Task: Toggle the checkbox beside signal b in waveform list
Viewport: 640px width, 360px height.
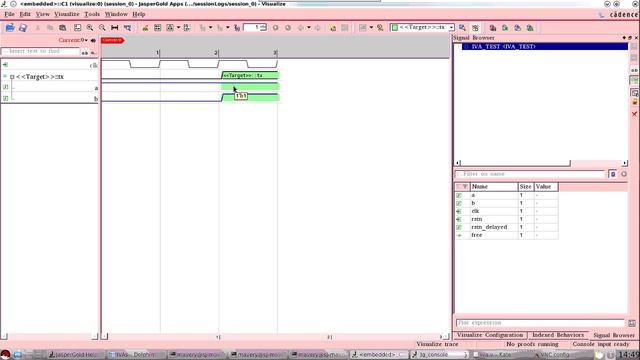Action: 5,98
